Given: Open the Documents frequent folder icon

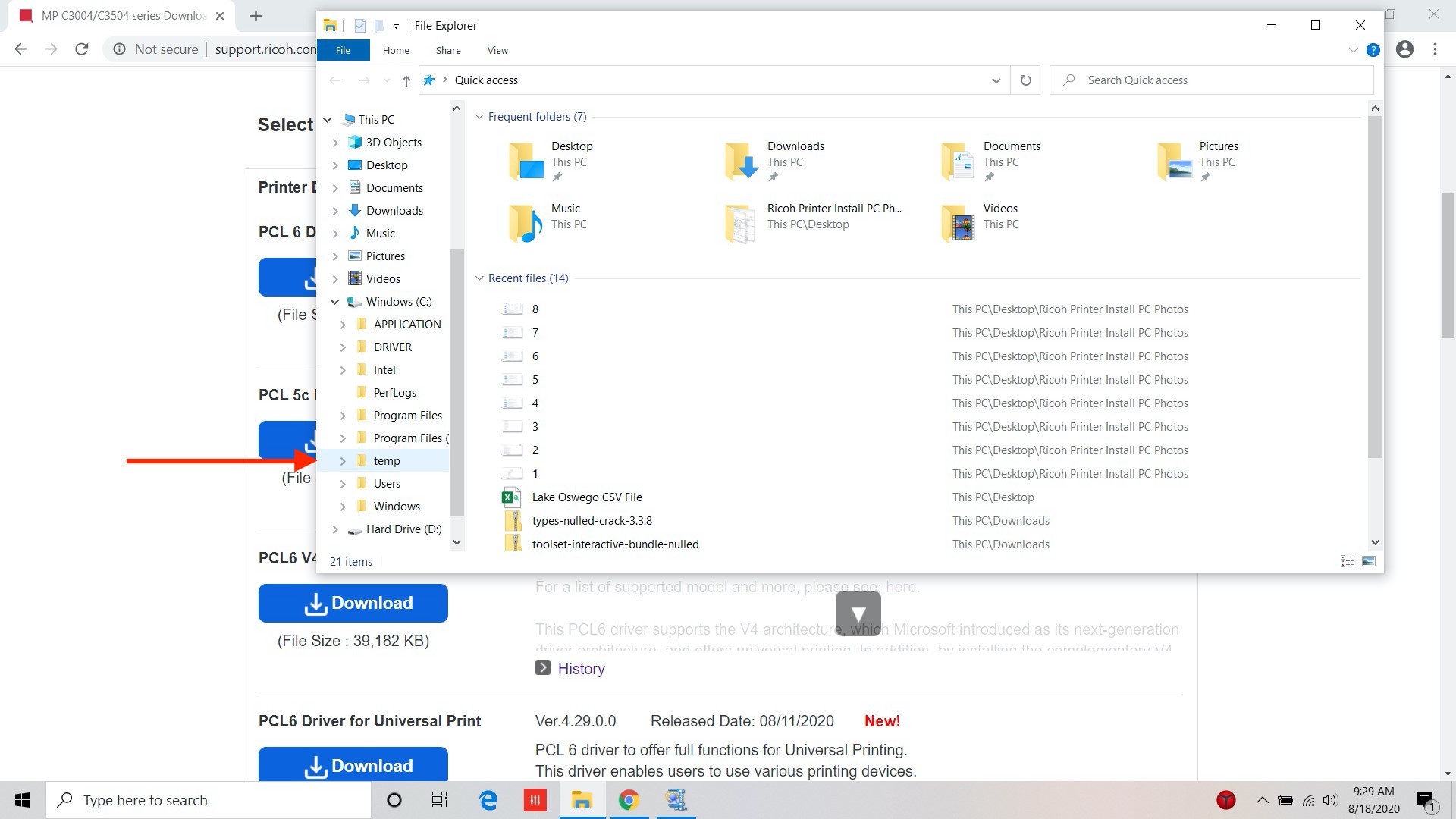Looking at the screenshot, I should click(958, 161).
